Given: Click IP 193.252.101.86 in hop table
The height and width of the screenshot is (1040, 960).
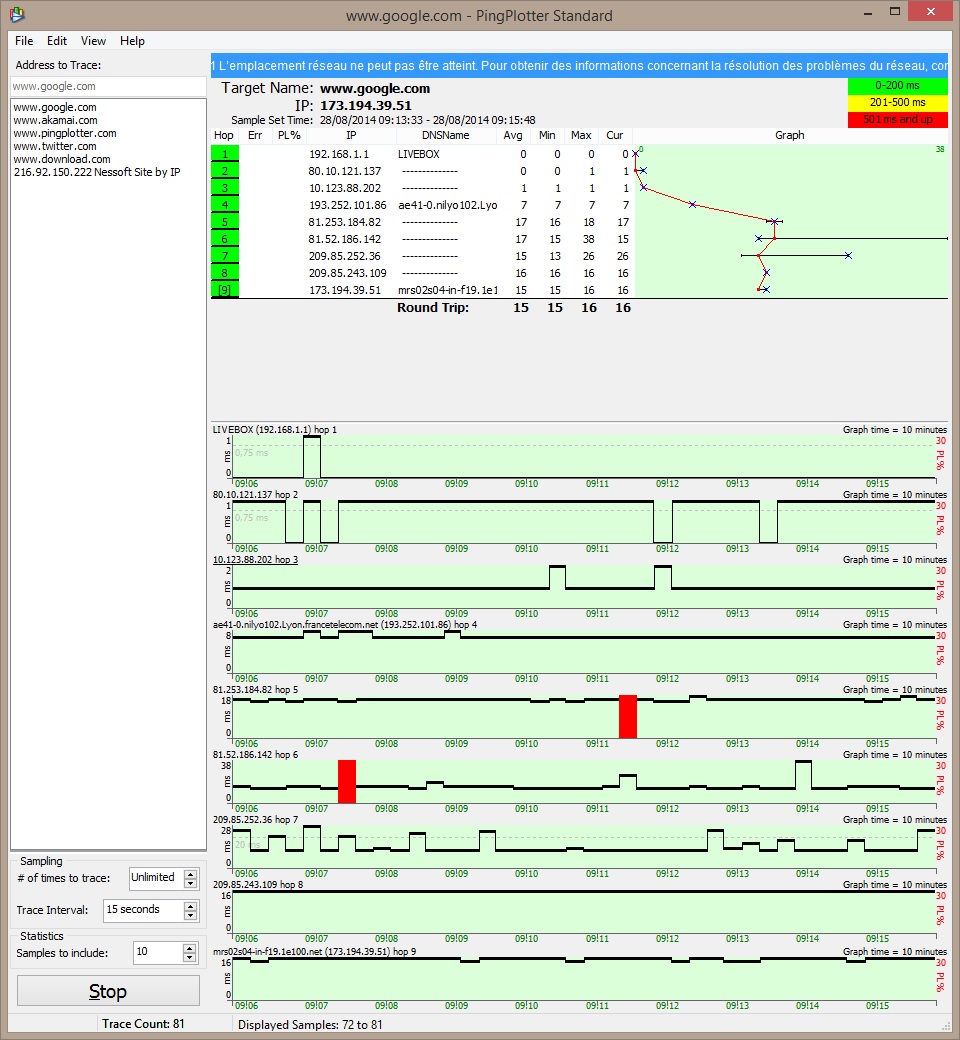Looking at the screenshot, I should click(348, 205).
